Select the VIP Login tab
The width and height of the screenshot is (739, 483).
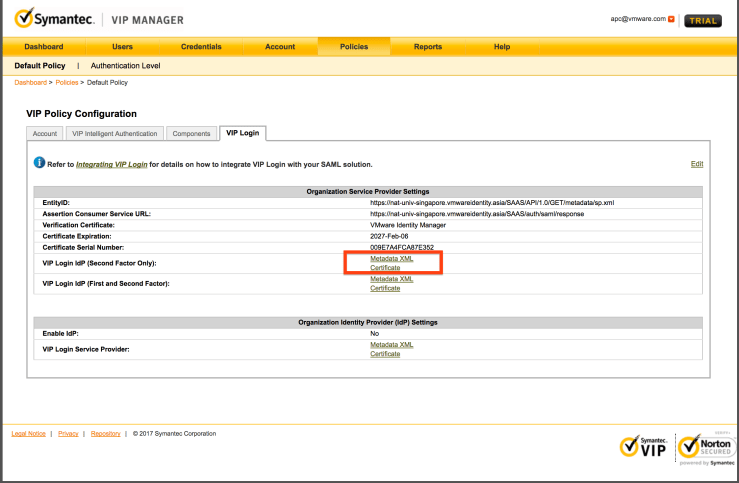(x=243, y=133)
